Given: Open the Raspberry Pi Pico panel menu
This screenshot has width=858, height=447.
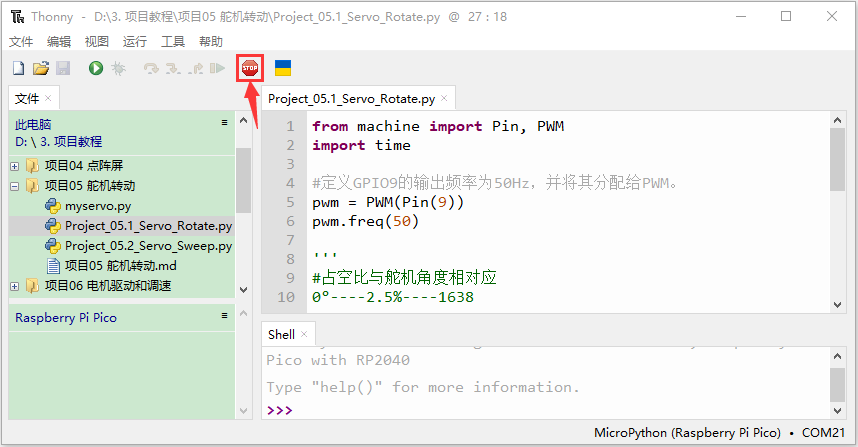Looking at the screenshot, I should (224, 316).
